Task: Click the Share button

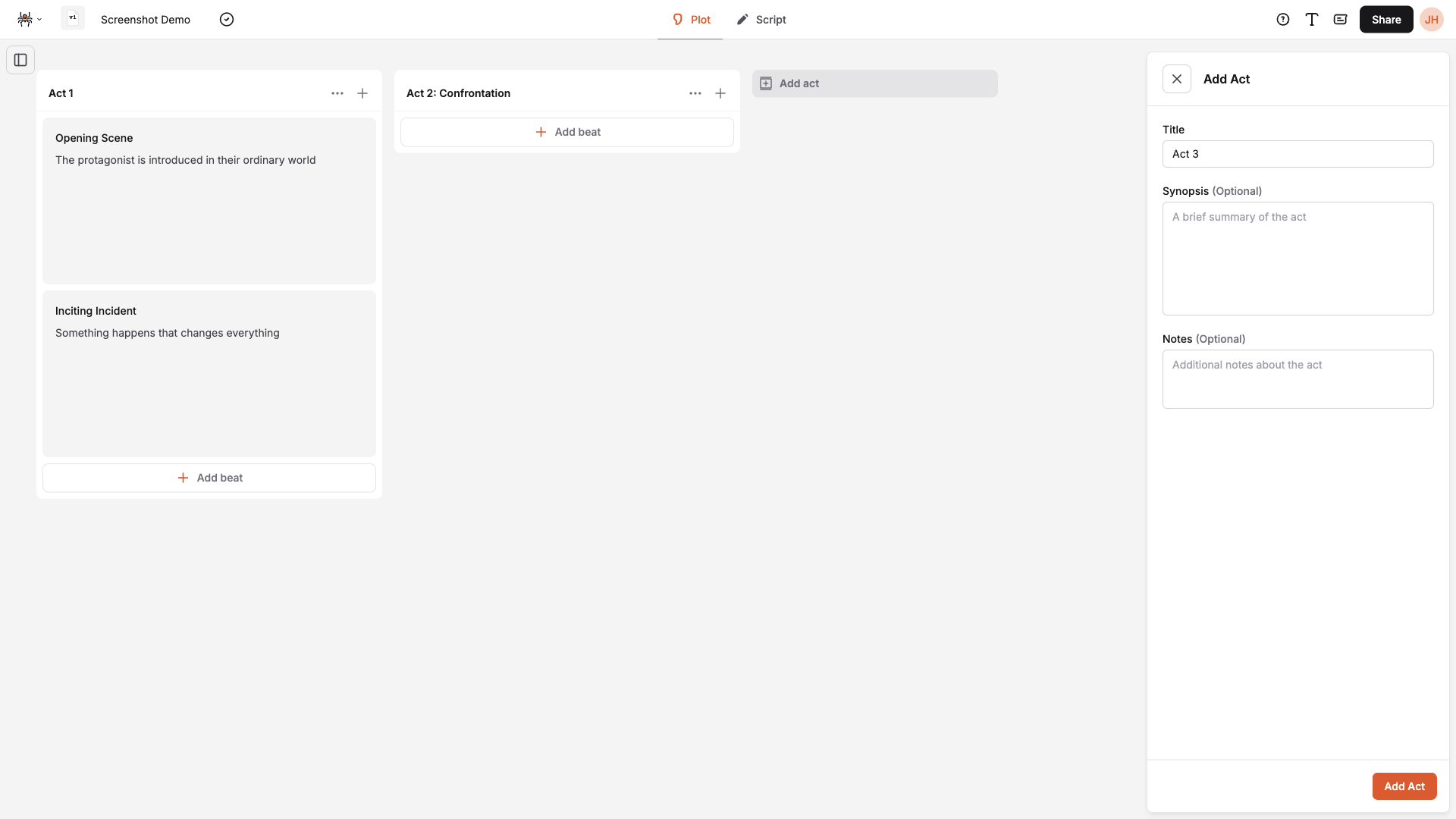Action: pyautogui.click(x=1386, y=19)
